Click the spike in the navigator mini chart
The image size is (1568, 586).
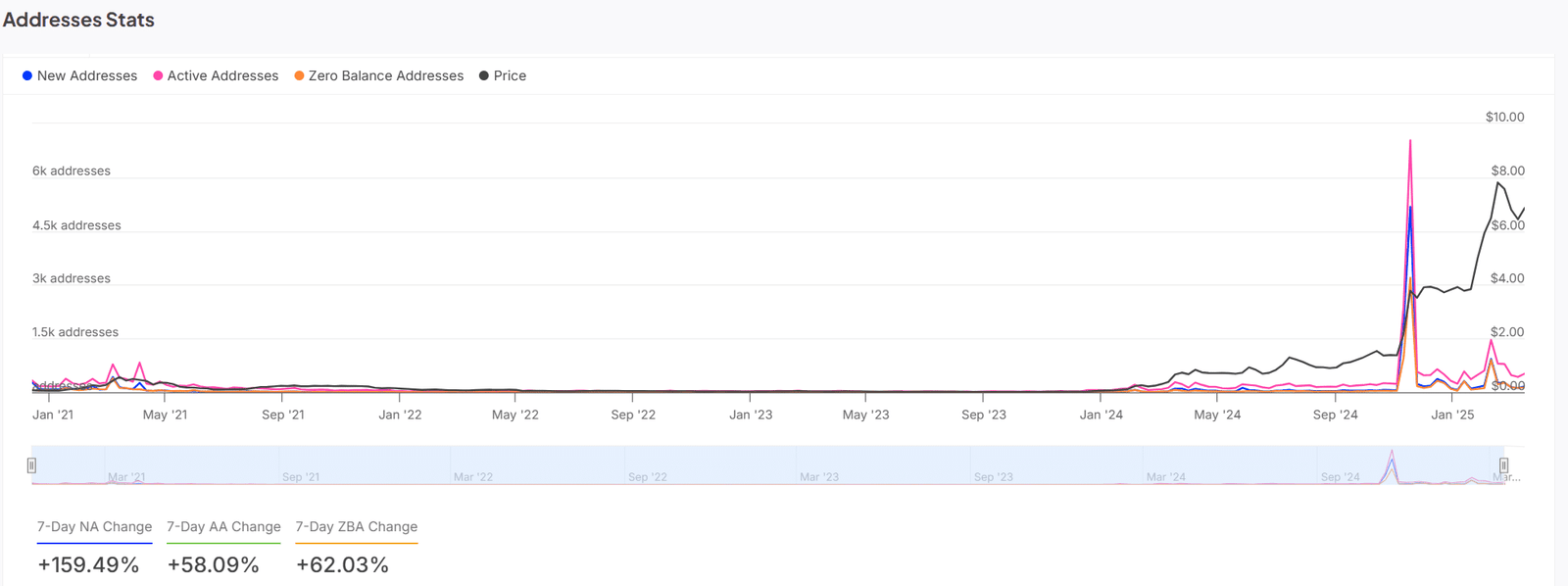click(x=1391, y=461)
